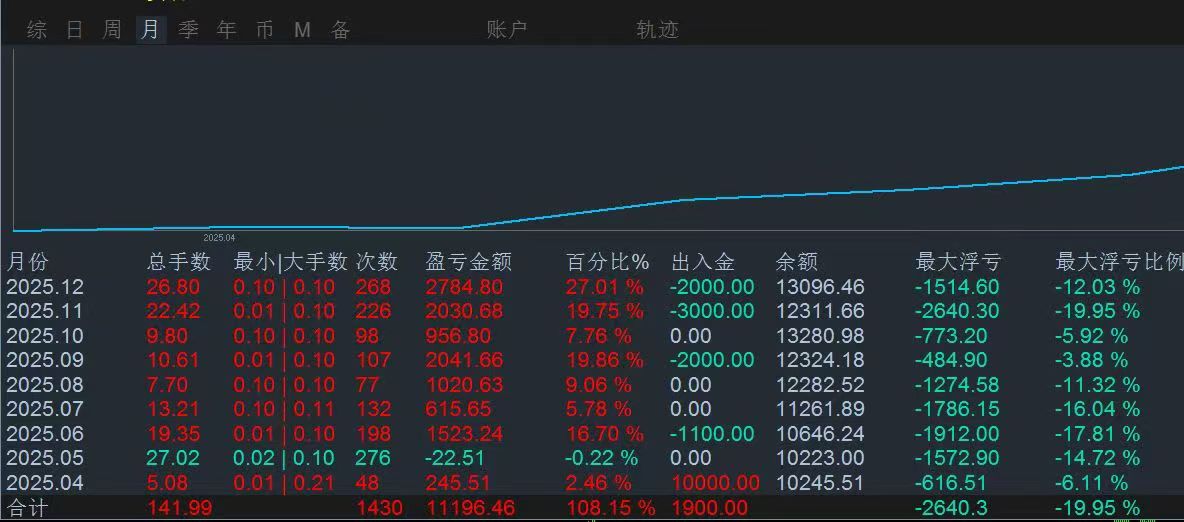Click total lots 141.99
Image resolution: width=1184 pixels, height=522 pixels.
(180, 508)
